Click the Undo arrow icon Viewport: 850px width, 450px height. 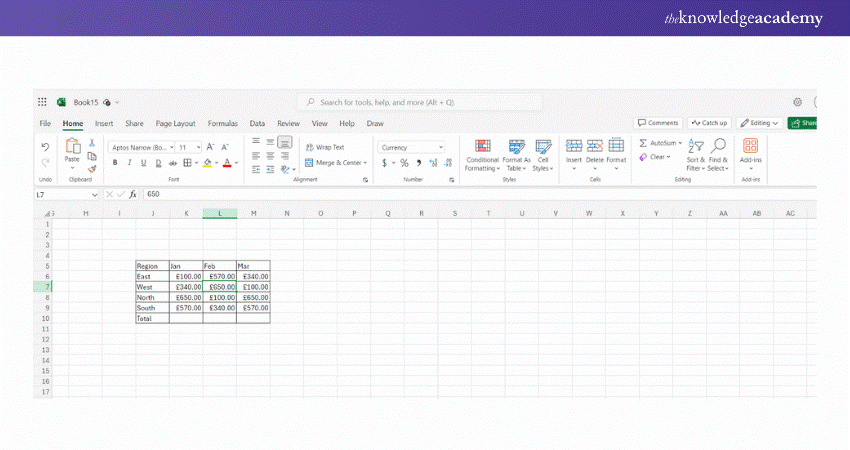(45, 147)
